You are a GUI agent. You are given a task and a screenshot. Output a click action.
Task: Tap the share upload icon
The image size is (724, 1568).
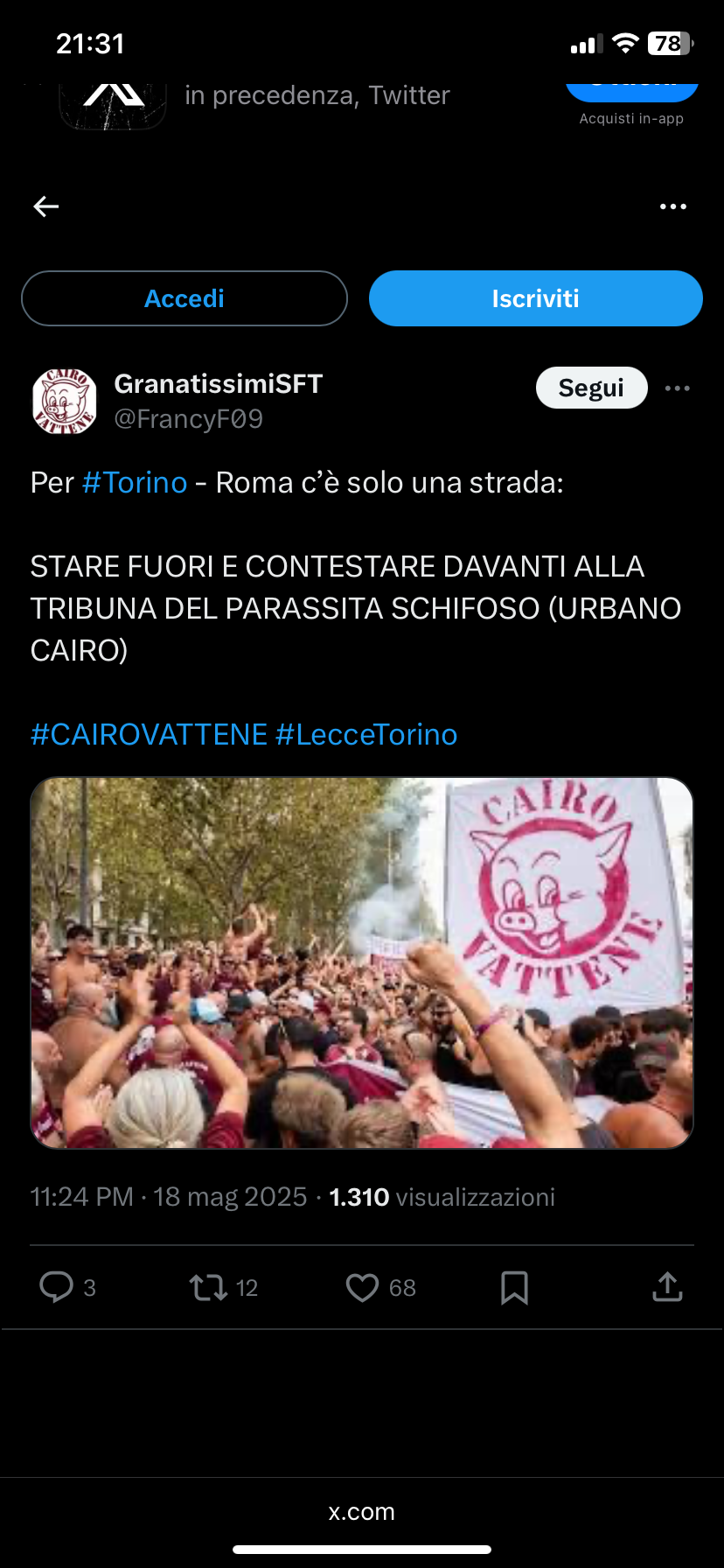tap(667, 1286)
